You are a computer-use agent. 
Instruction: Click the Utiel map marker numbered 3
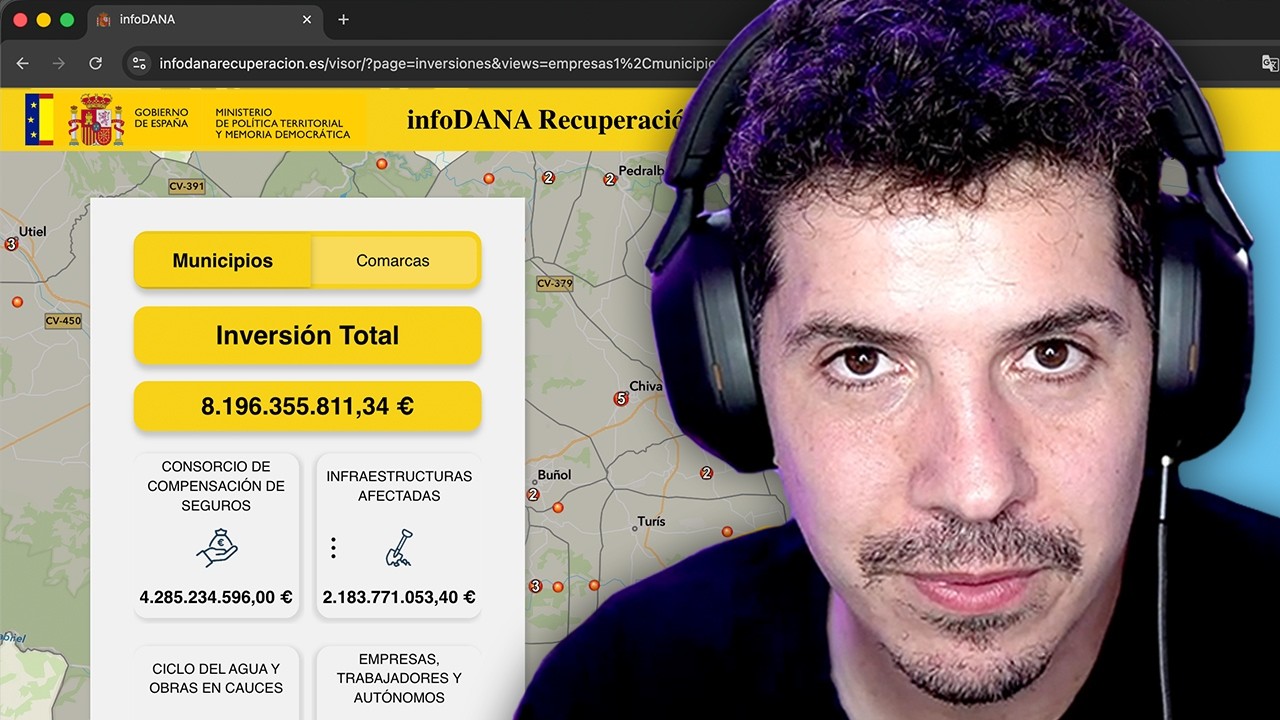12,244
